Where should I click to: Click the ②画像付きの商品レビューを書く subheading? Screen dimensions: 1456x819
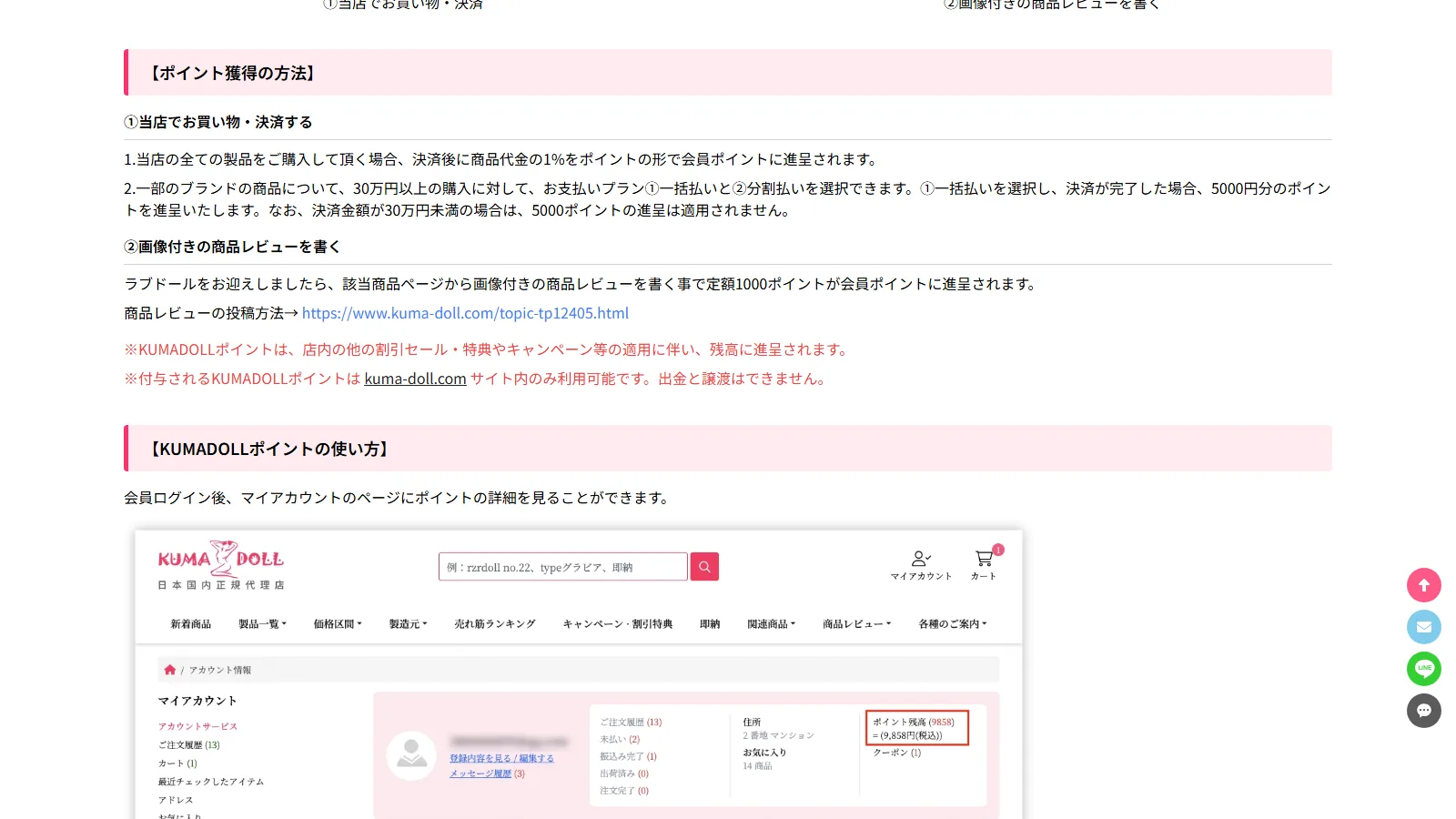[x=232, y=247]
